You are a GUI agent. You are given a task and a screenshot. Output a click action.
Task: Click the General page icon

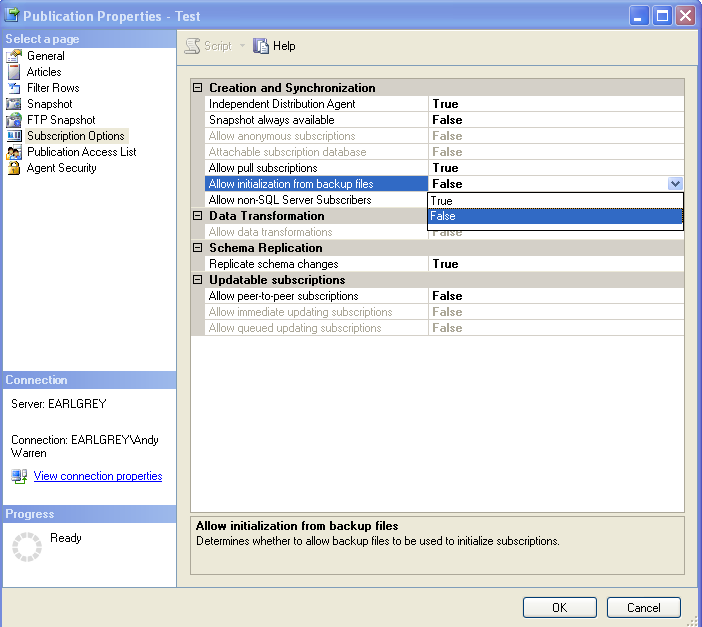[x=14, y=56]
